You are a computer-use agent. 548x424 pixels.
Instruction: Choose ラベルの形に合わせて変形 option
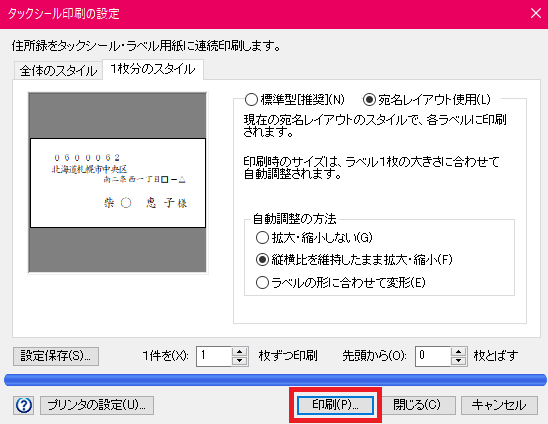(340, 282)
